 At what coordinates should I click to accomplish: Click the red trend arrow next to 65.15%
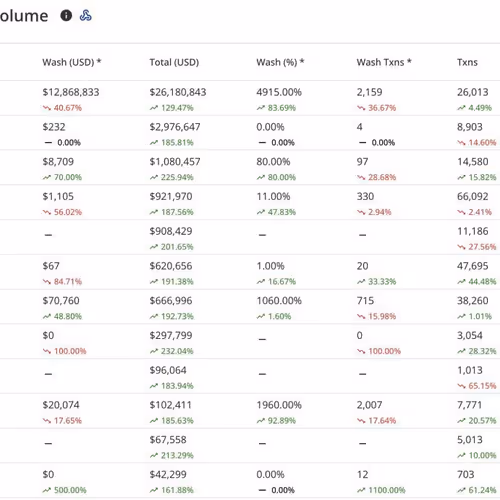[461, 386]
